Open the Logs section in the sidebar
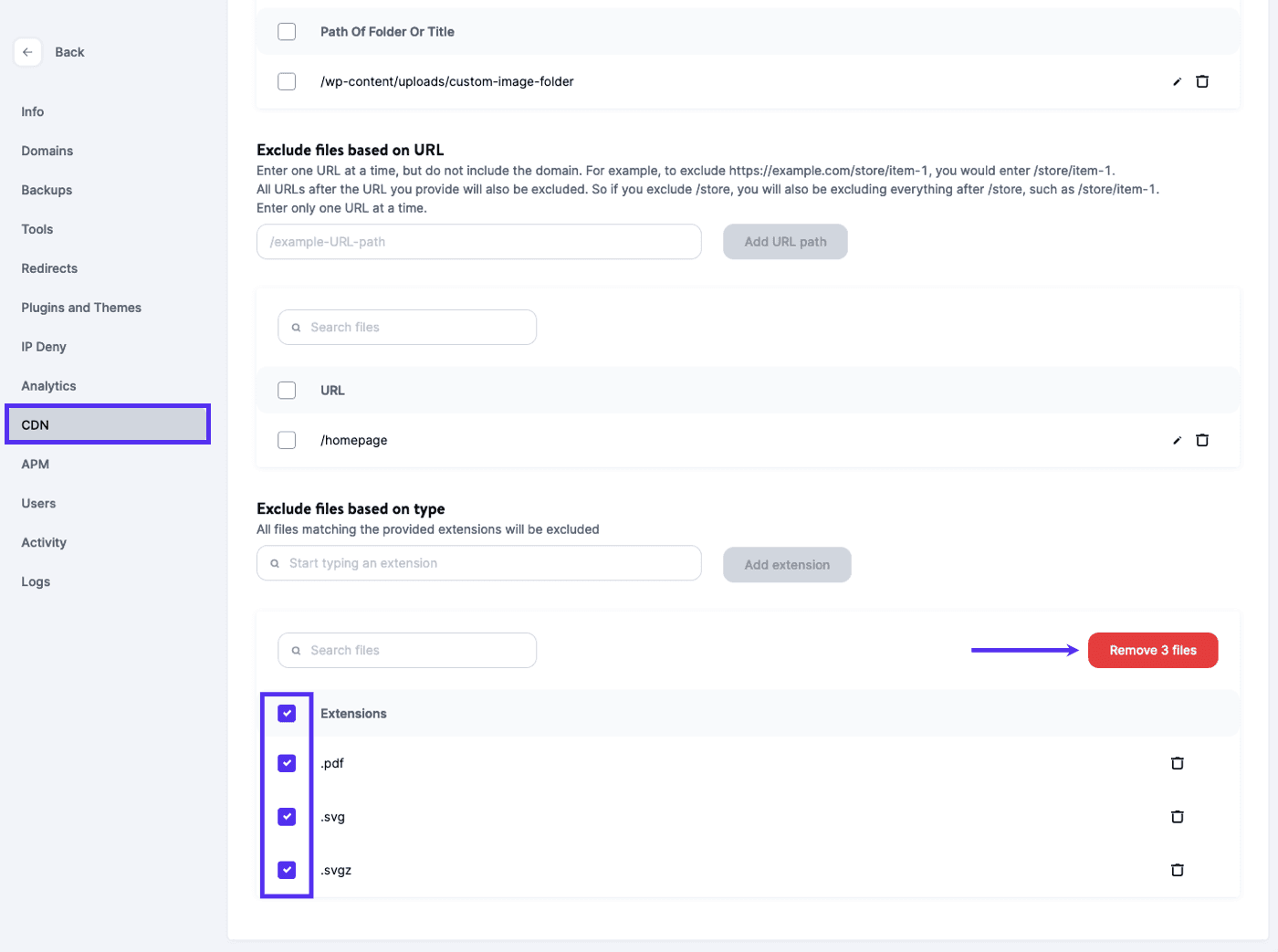1278x952 pixels. coord(36,581)
